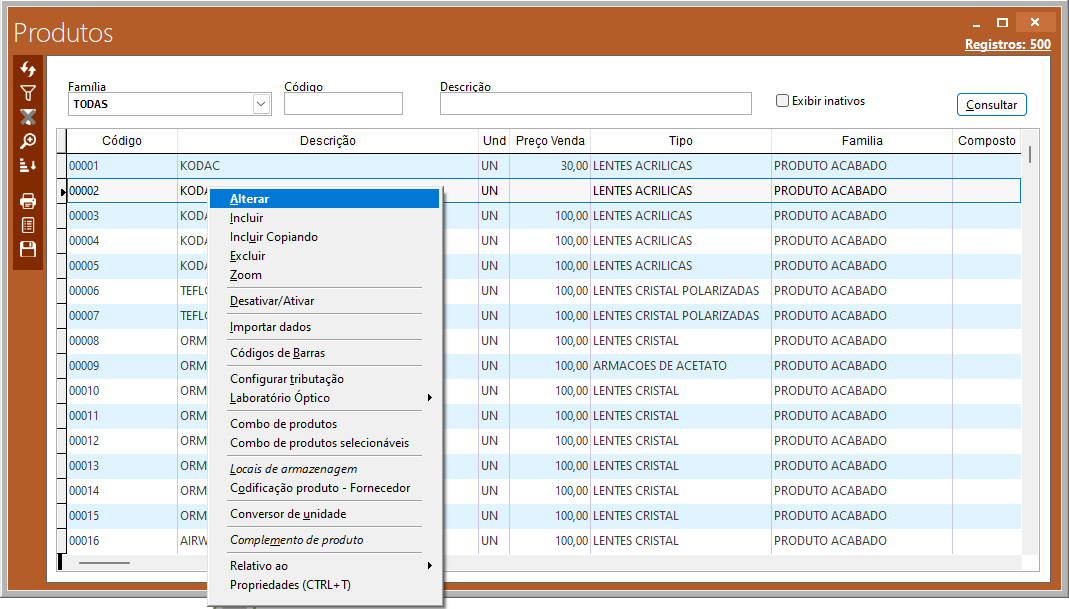Select Incluir Copiando menu entry
Image resolution: width=1069 pixels, height=609 pixels.
pos(273,237)
